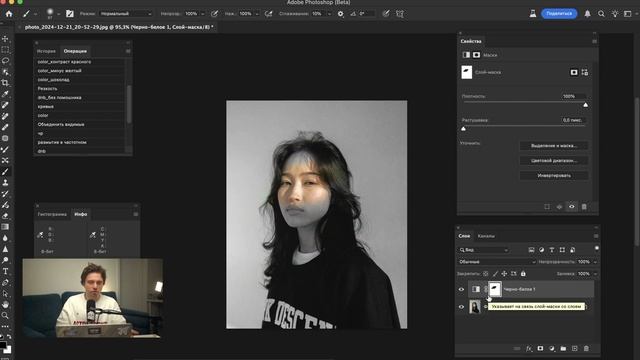Switch to the Операции tab
640x360 pixels.
75,51
